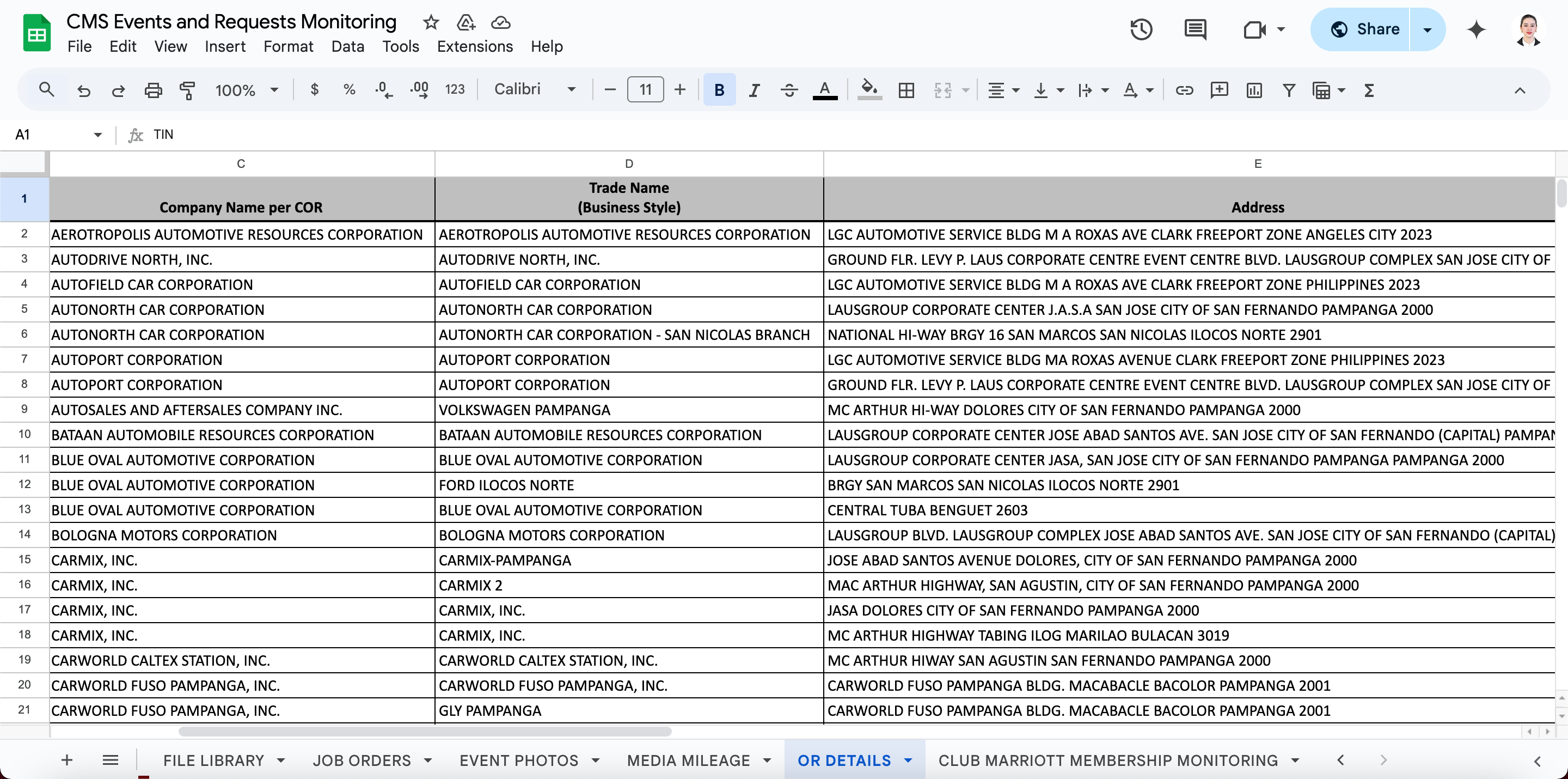This screenshot has height=779, width=1568.
Task: Activate the paint format tool
Action: click(187, 90)
